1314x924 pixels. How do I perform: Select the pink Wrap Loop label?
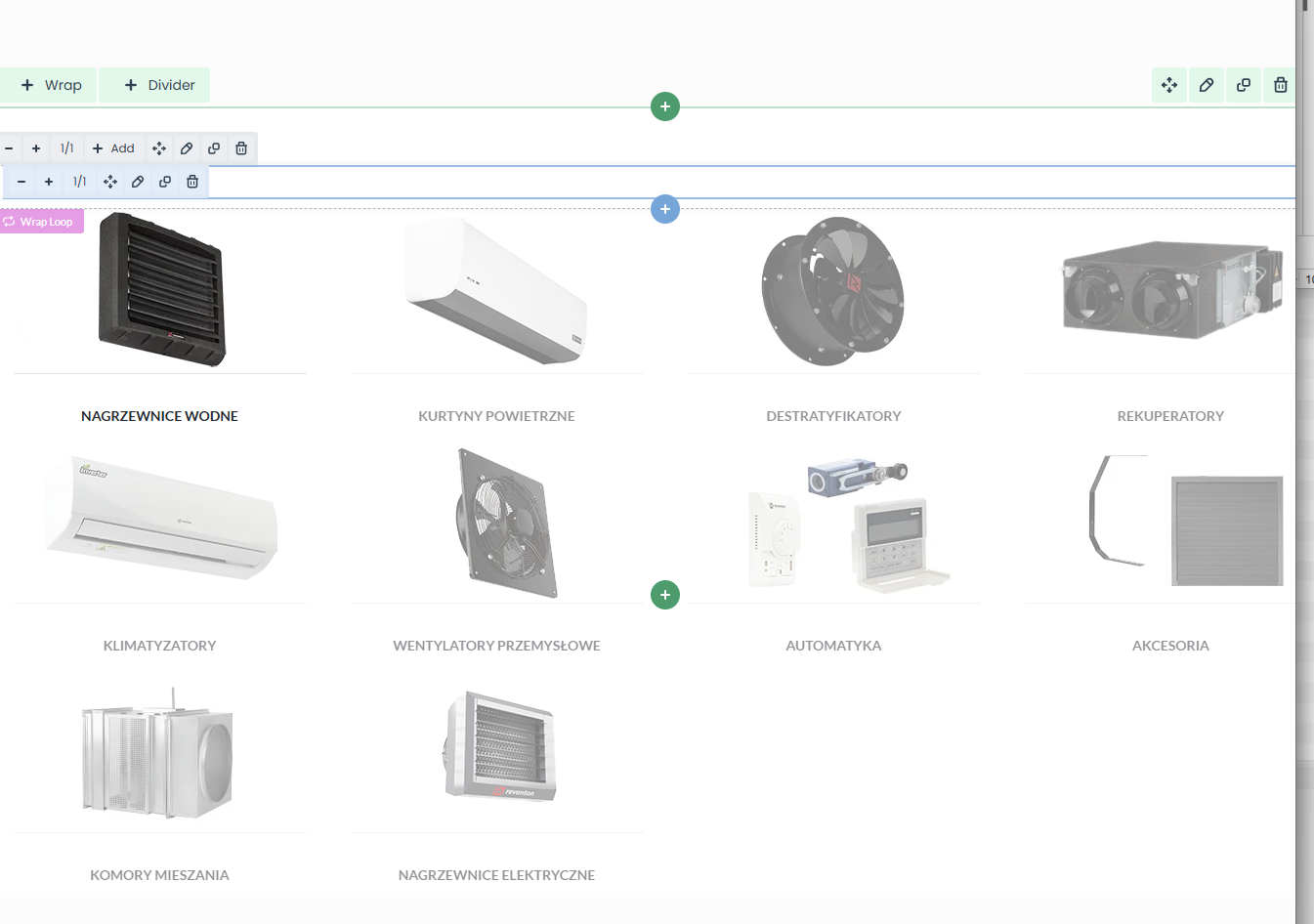tap(42, 222)
